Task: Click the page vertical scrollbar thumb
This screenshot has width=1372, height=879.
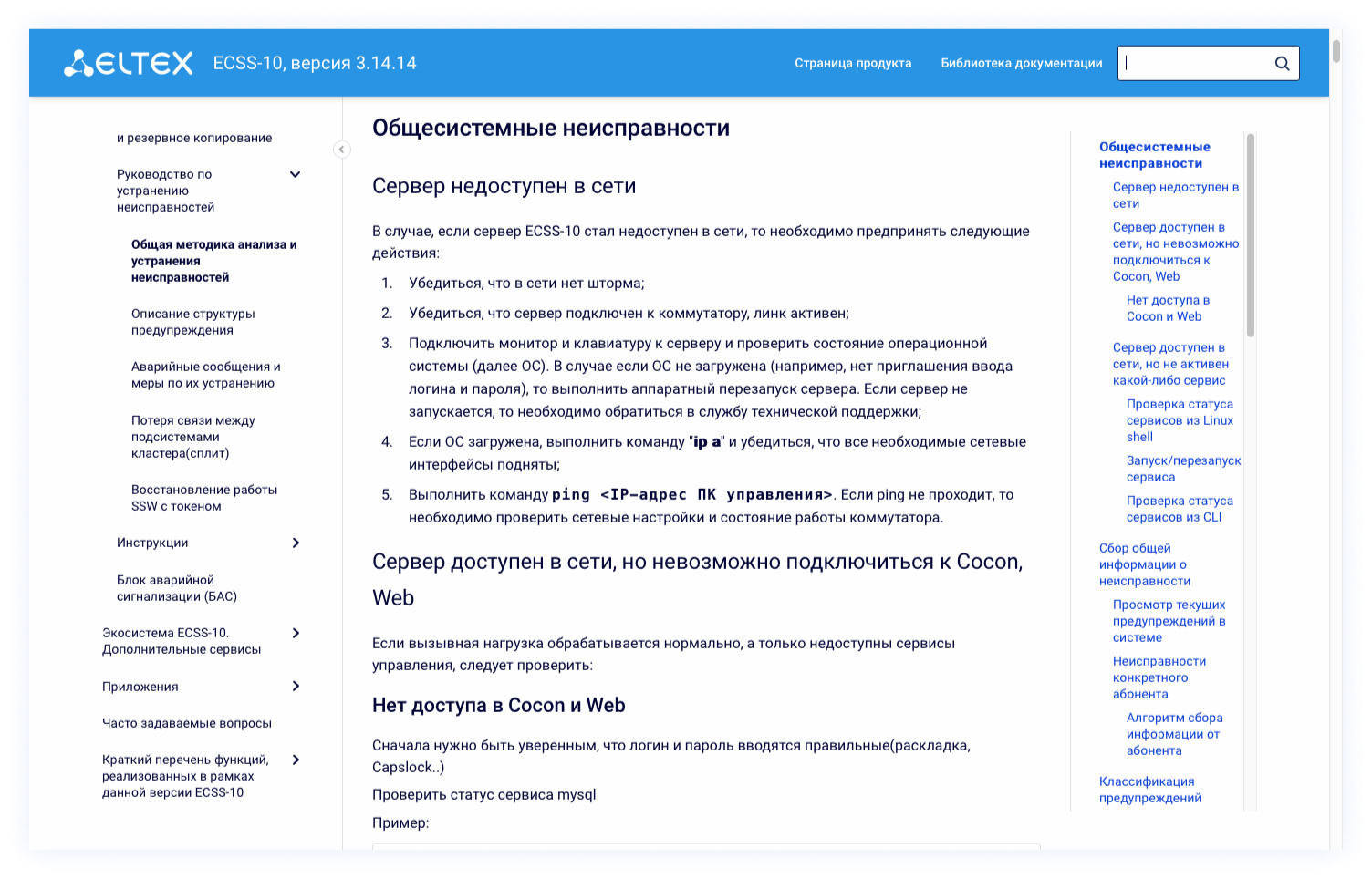Action: coord(1336,50)
